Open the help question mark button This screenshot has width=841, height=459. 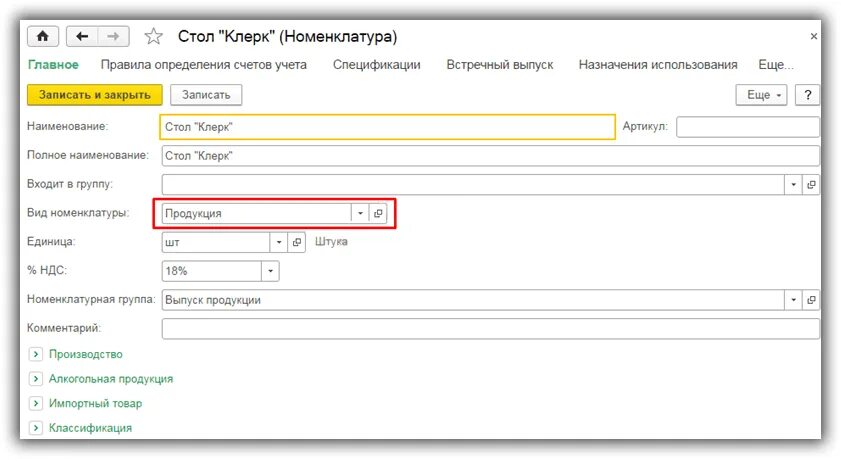(807, 95)
